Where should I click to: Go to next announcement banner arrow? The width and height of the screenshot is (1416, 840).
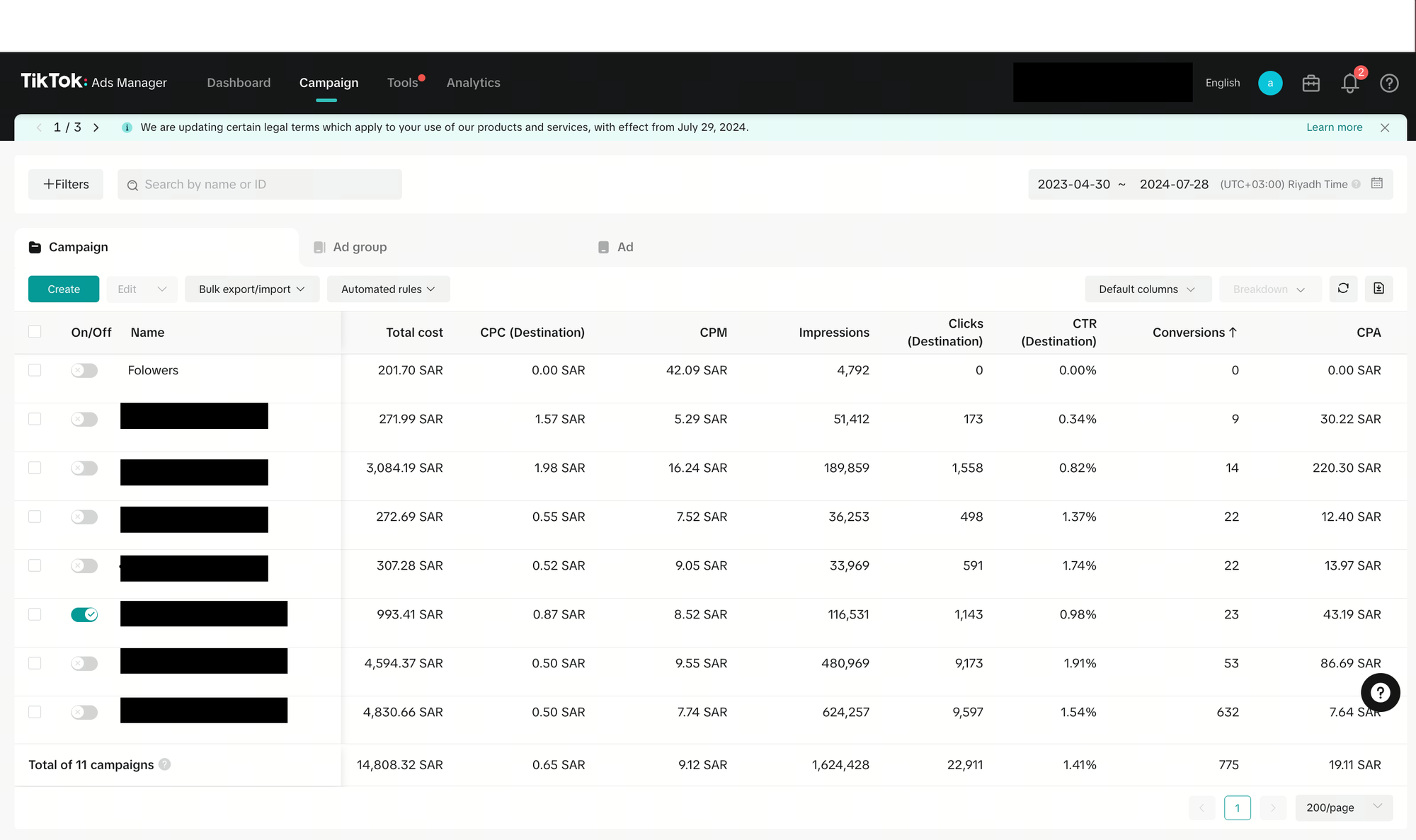pos(96,127)
